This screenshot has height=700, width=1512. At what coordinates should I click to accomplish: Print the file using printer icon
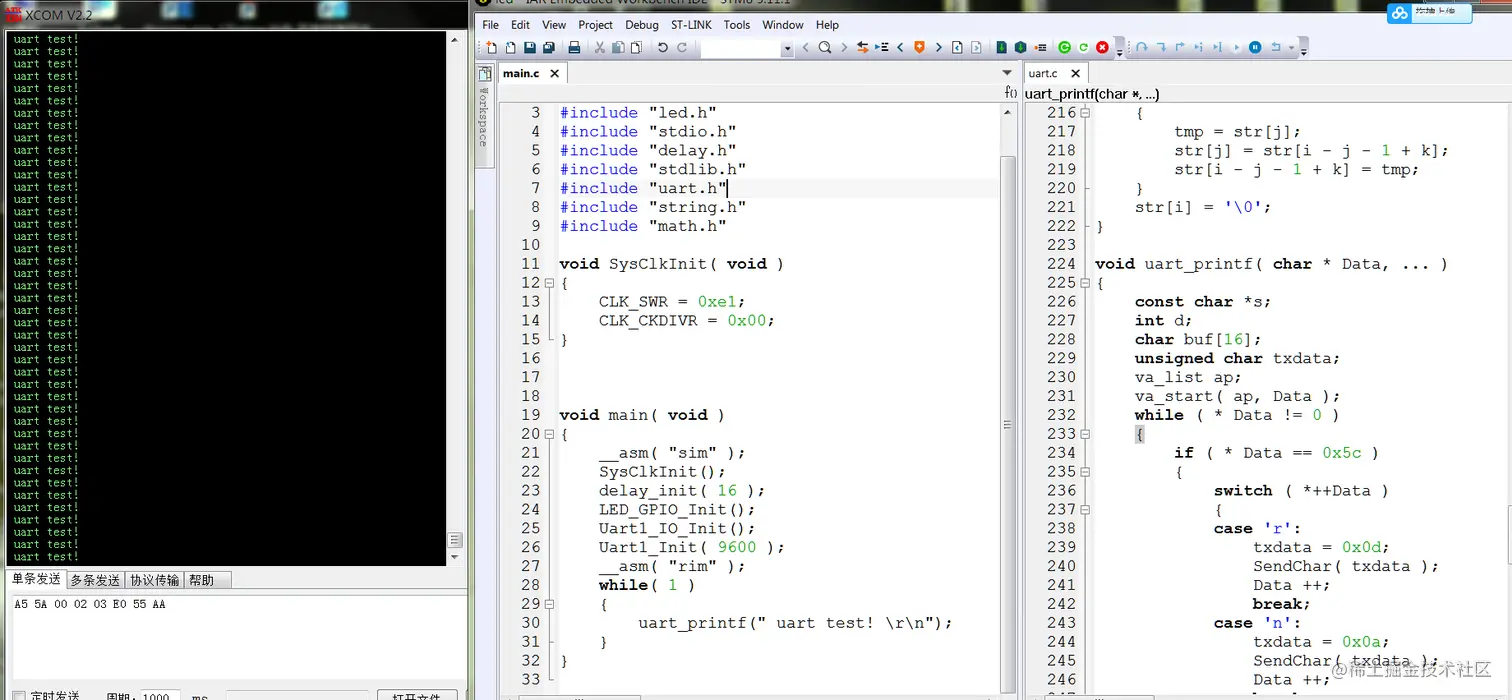coord(574,47)
